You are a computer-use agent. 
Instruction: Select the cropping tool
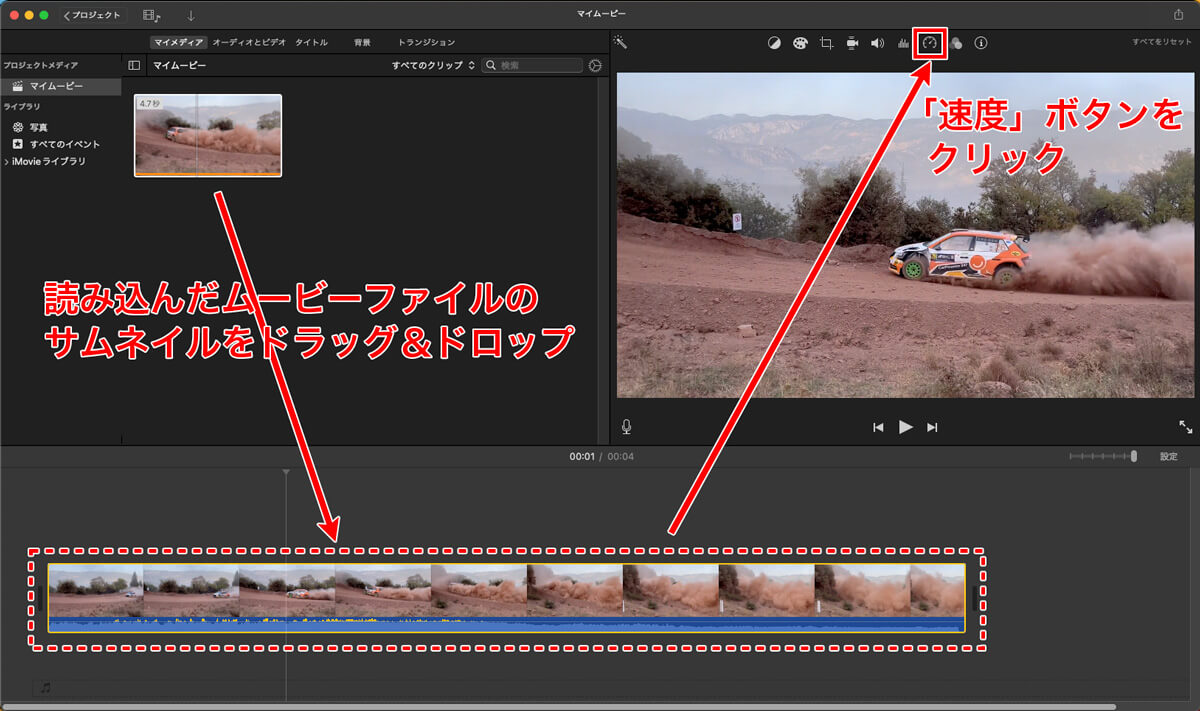[826, 43]
